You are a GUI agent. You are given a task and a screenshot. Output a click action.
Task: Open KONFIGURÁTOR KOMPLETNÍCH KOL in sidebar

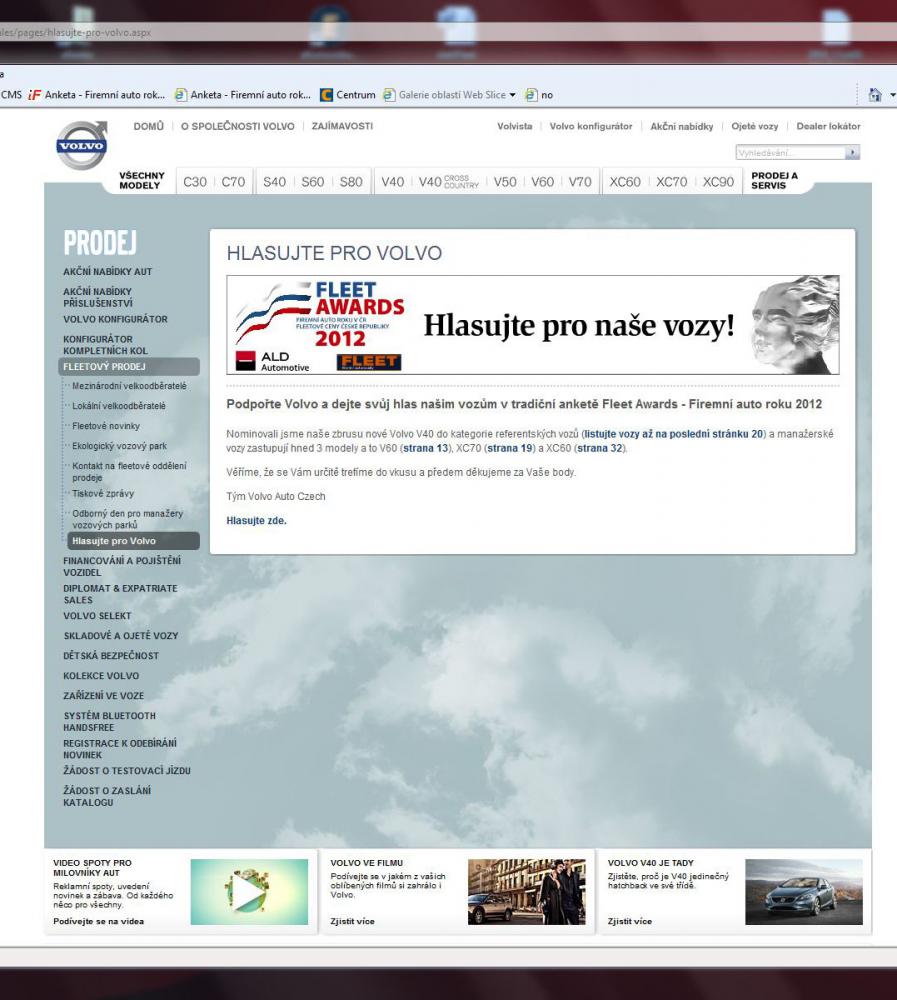tap(105, 345)
